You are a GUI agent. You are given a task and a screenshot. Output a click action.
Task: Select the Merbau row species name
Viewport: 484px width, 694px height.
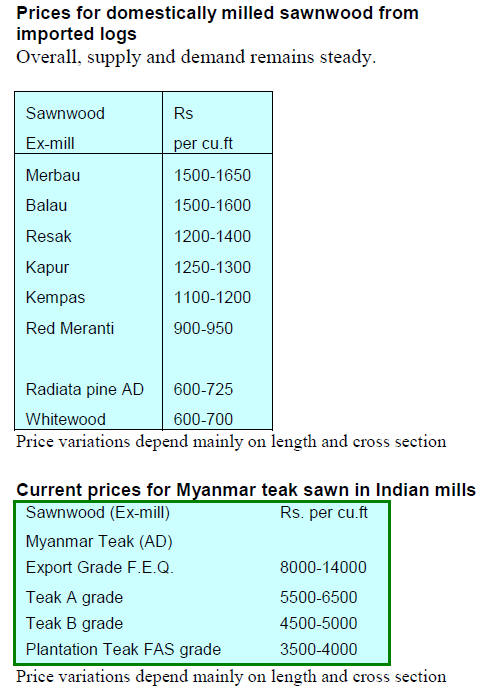[53, 175]
